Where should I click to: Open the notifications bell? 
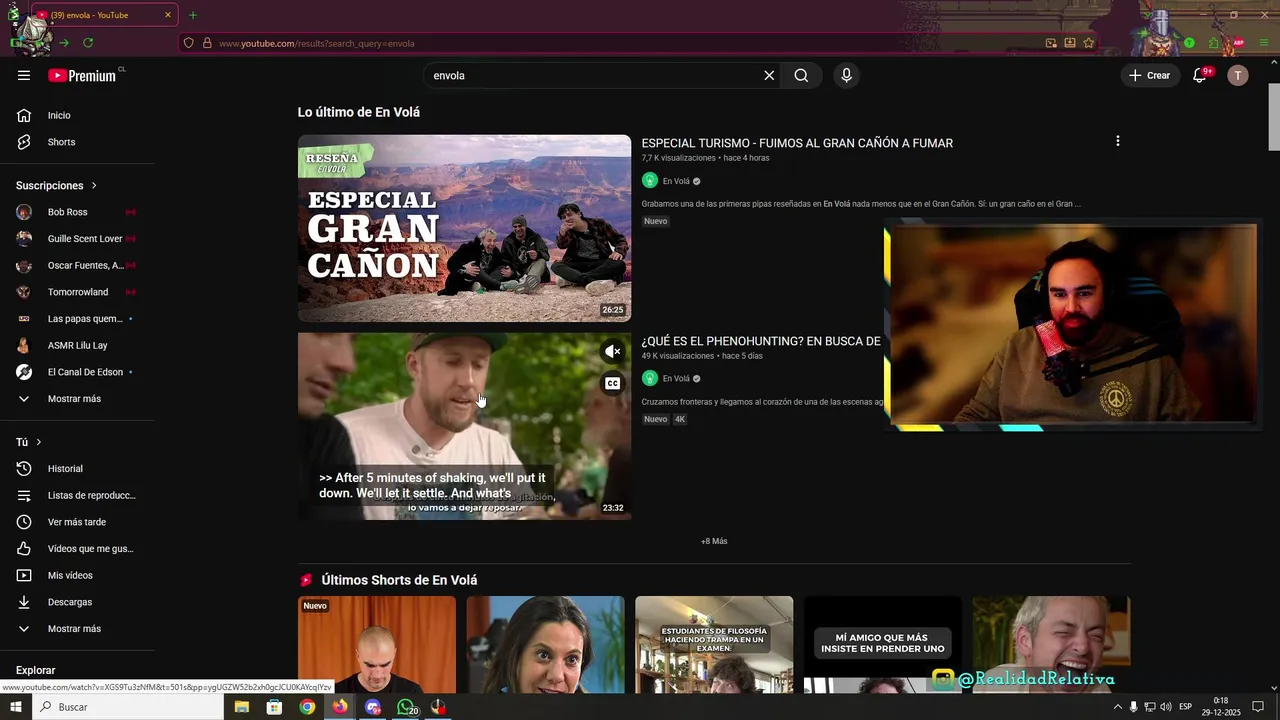pyautogui.click(x=1200, y=75)
